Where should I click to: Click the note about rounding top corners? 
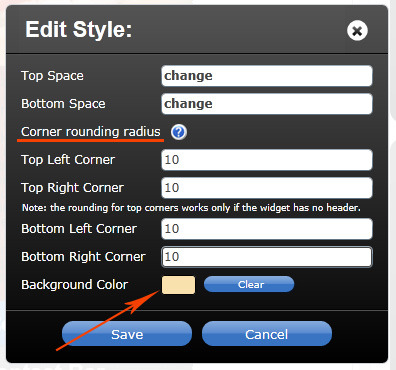tap(191, 208)
